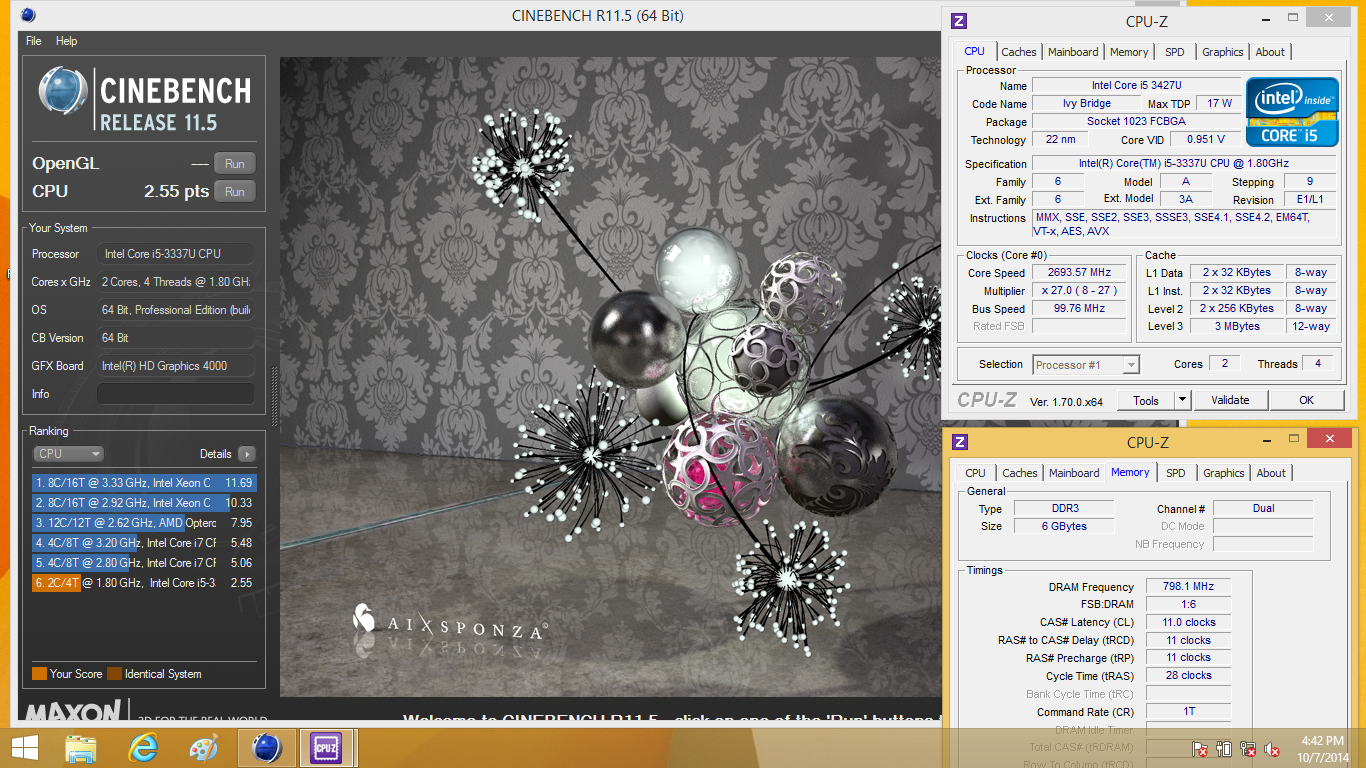Click the Cinebench icon in the title bar
The image size is (1366, 768).
pyautogui.click(x=28, y=15)
